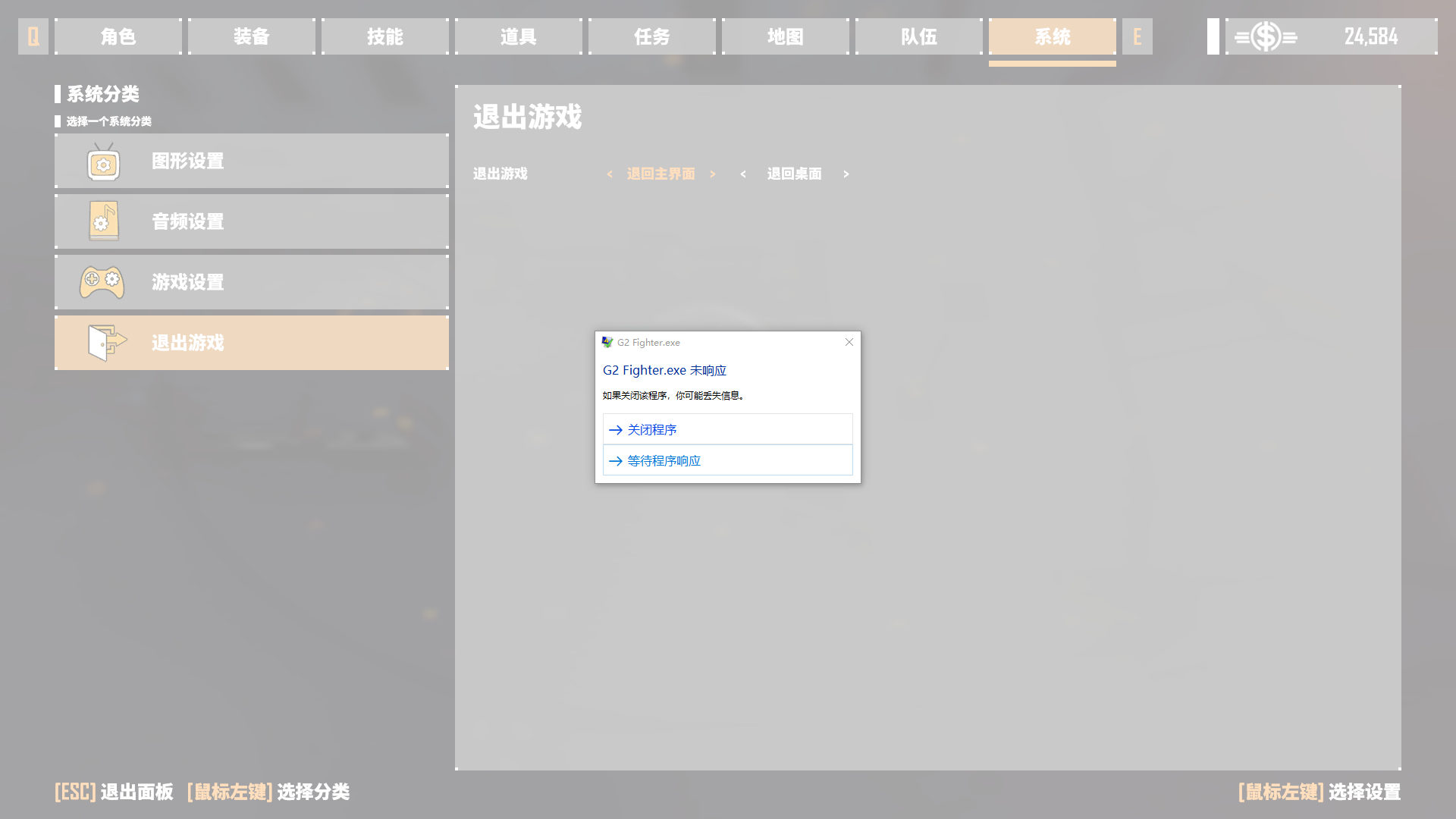Viewport: 1456px width, 819px height.
Task: Click left arrow beside 退回主界面
Action: tap(610, 174)
